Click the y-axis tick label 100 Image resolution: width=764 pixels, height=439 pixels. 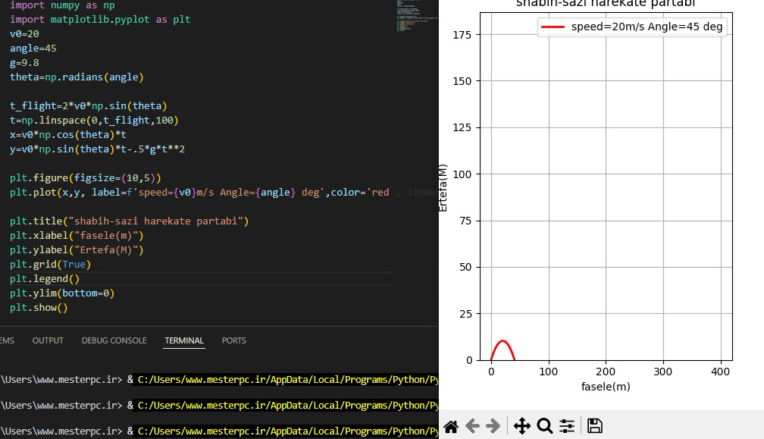coord(462,174)
